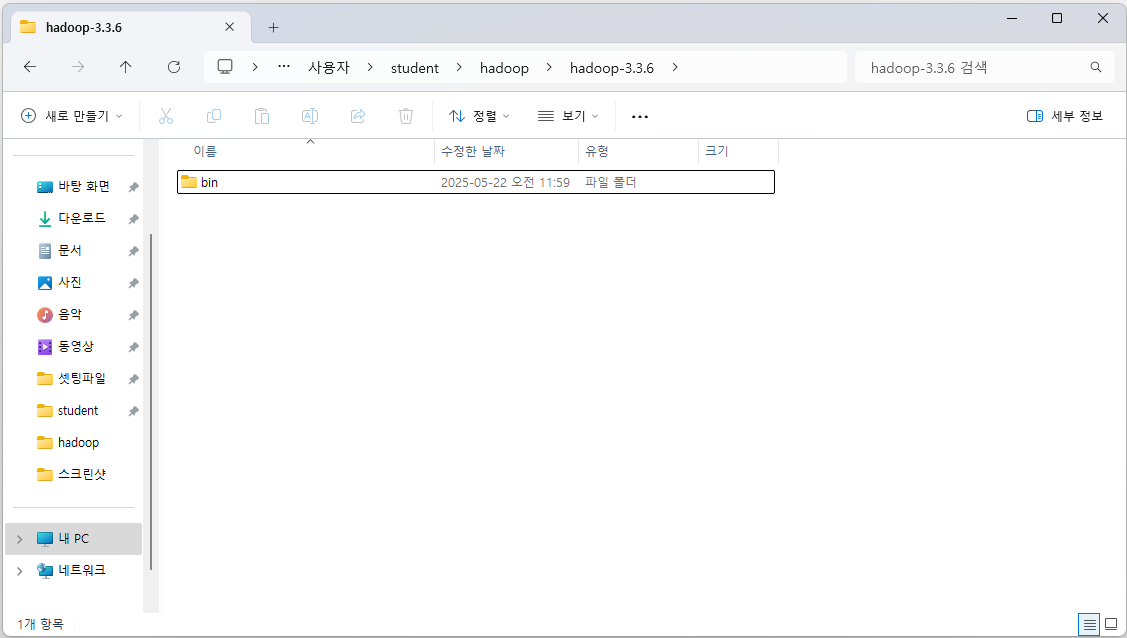Expand the 네트워크 tree node
The height and width of the screenshot is (638, 1127).
pos(19,571)
